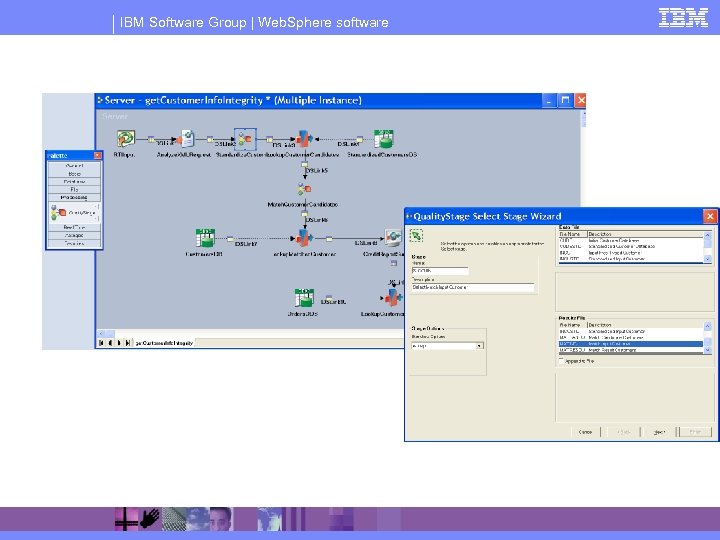Click the IBM logo
Viewport: 720px width, 540px height.
pyautogui.click(x=683, y=17)
